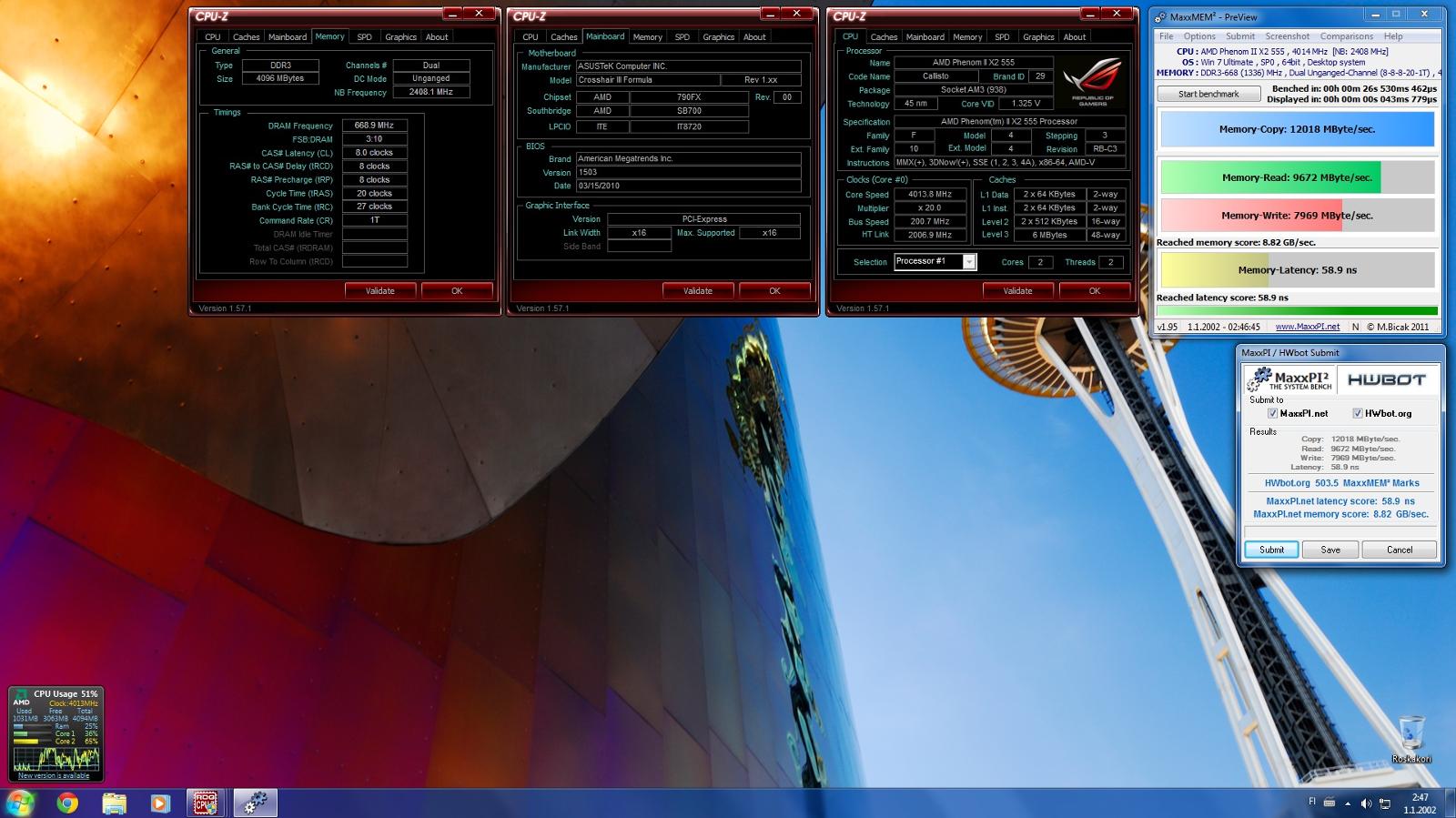This screenshot has height=818, width=1456.
Task: Launch Google Chrome from the taskbar
Action: click(67, 803)
